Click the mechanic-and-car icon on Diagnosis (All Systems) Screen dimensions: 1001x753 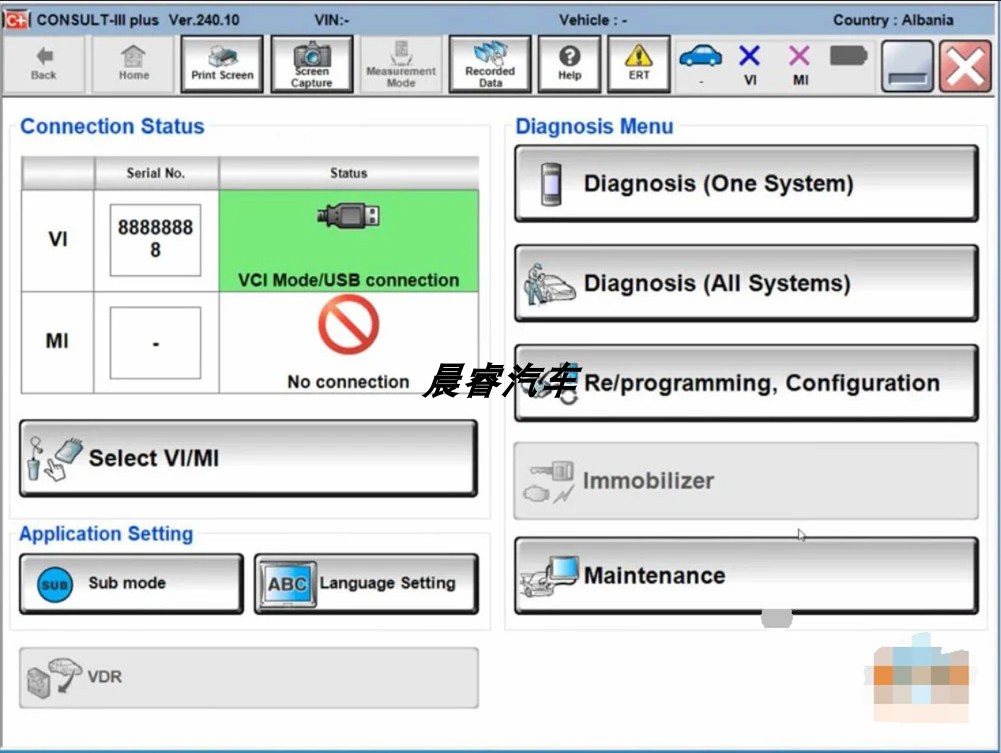click(548, 285)
